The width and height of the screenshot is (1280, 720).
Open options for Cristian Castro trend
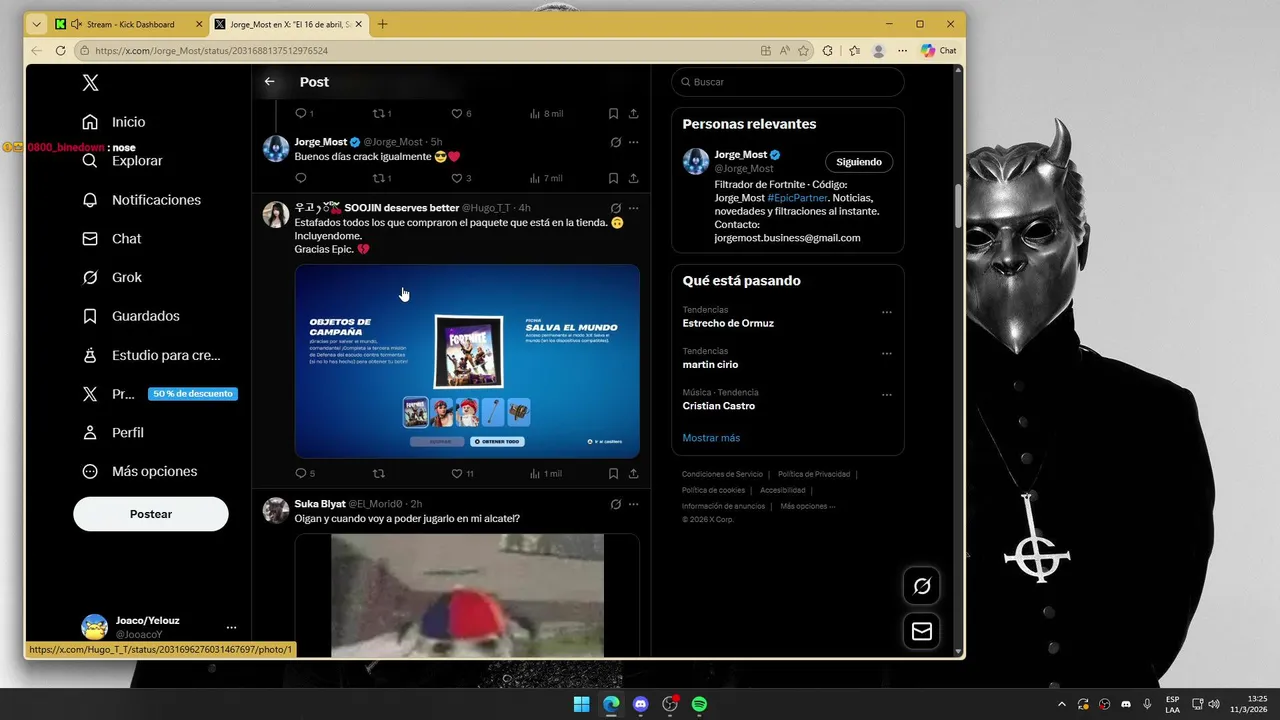886,395
